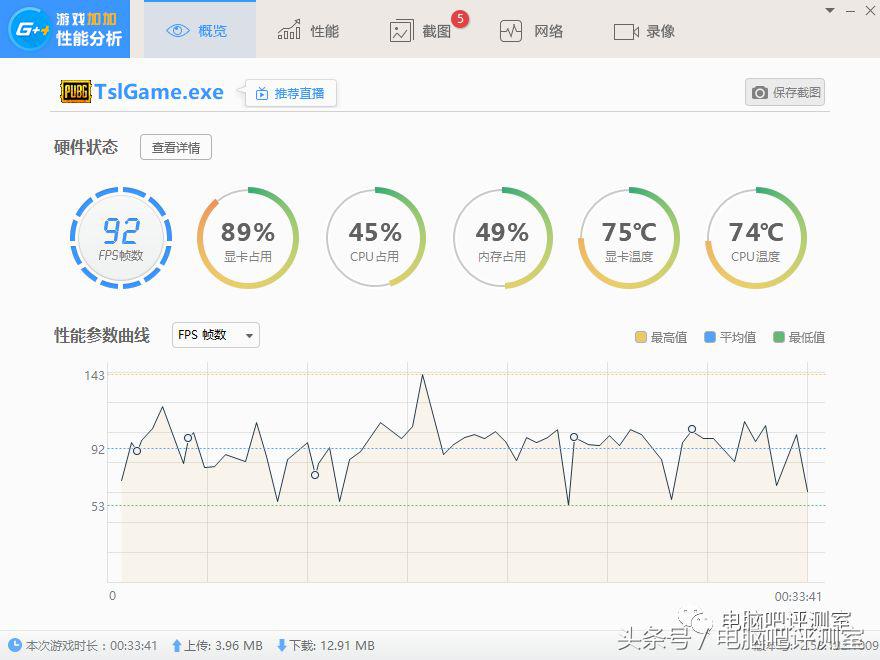This screenshot has height=660, width=880.
Task: Click the 截图 screenshot camera icon
Action: (x=401, y=30)
